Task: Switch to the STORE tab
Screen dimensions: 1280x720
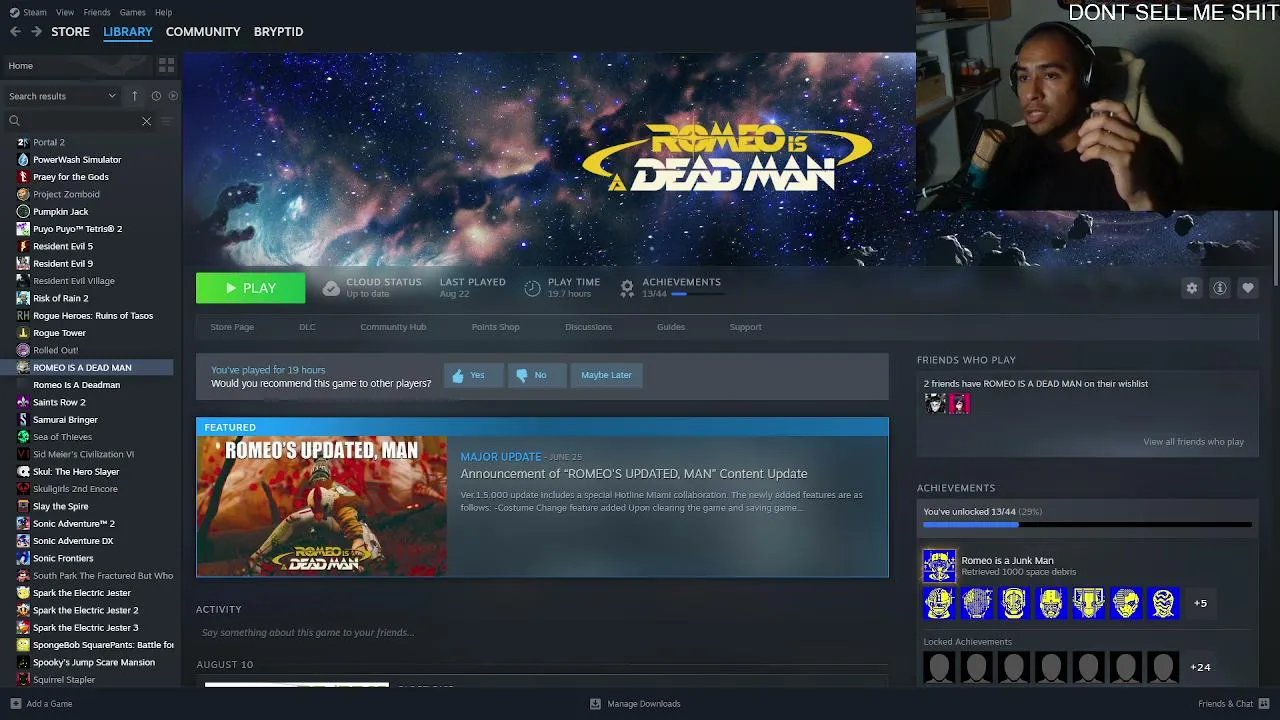Action: click(x=70, y=32)
